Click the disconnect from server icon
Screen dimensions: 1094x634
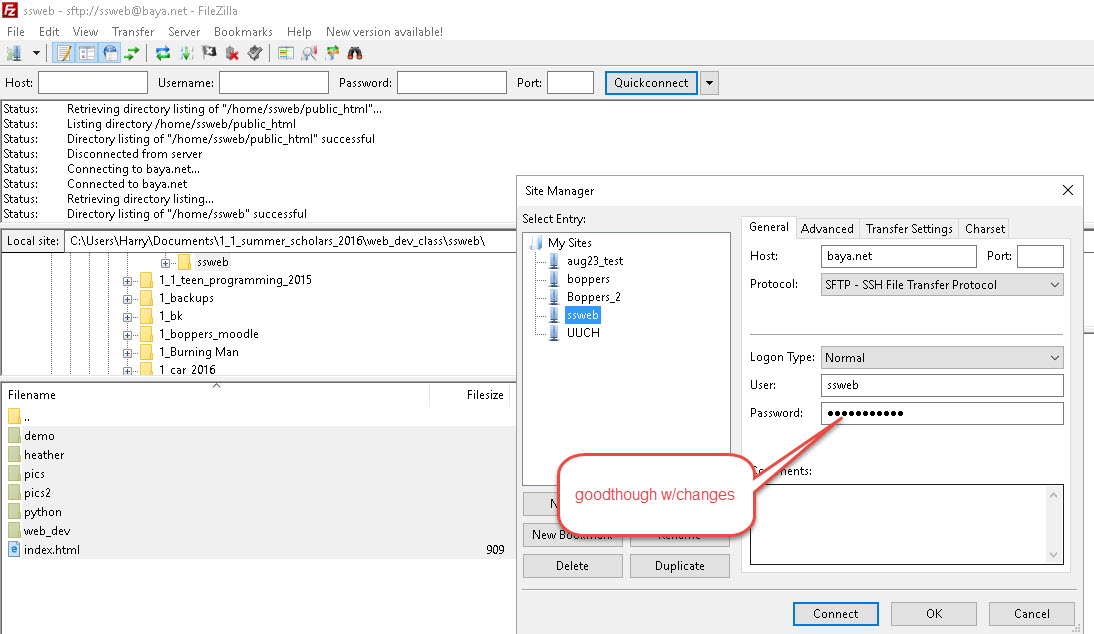click(x=232, y=53)
